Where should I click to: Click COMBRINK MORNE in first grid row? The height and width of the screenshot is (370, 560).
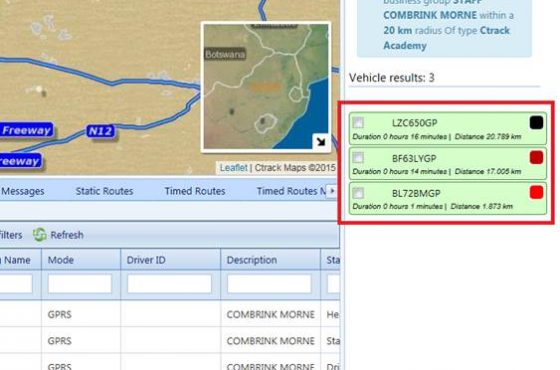pos(270,314)
